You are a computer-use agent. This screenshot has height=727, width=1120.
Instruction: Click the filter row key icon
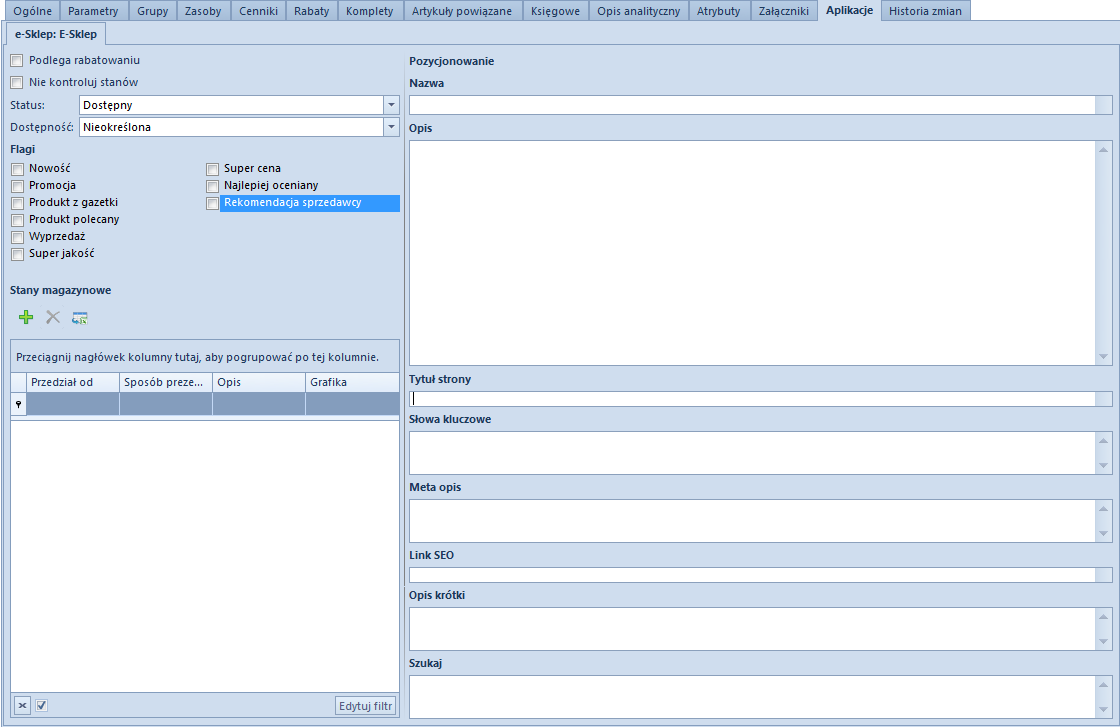coord(19,404)
